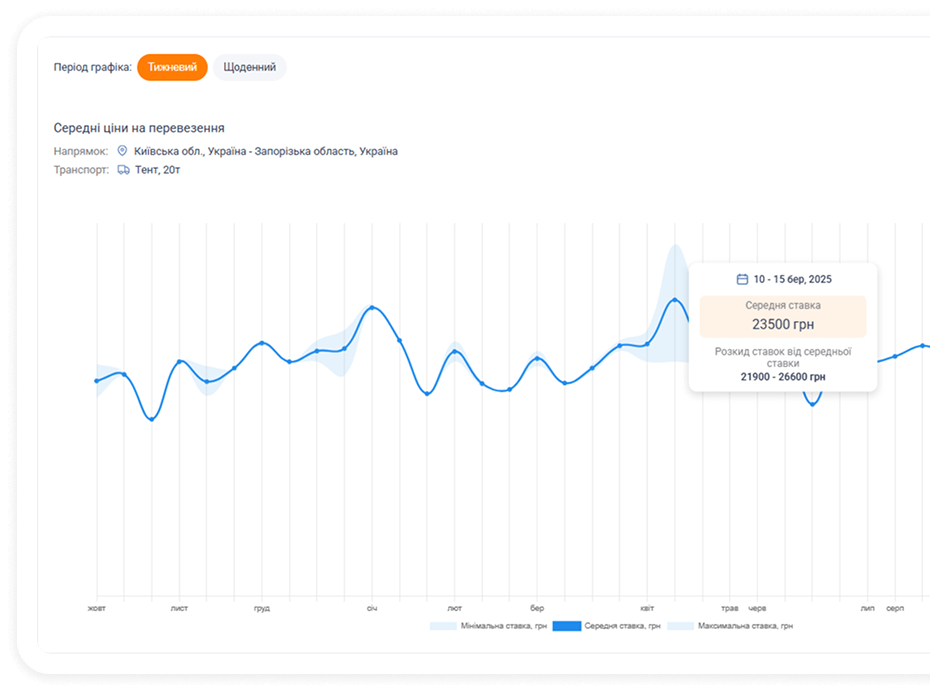Click the лист label on the x-axis

[179, 608]
